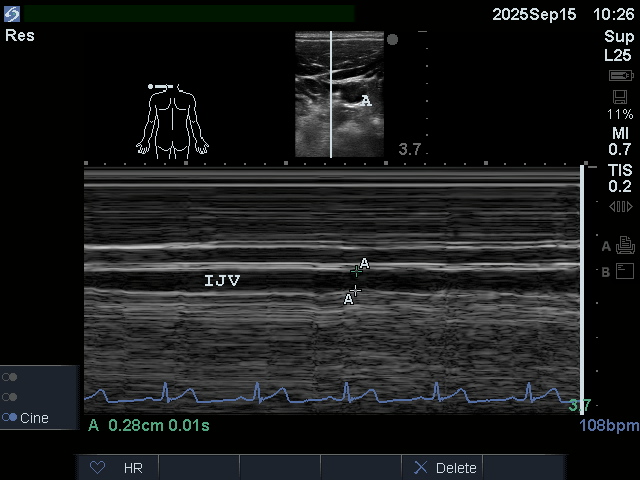The image size is (640, 480).
Task: Select the upper green caliper cross
Action: click(356, 271)
